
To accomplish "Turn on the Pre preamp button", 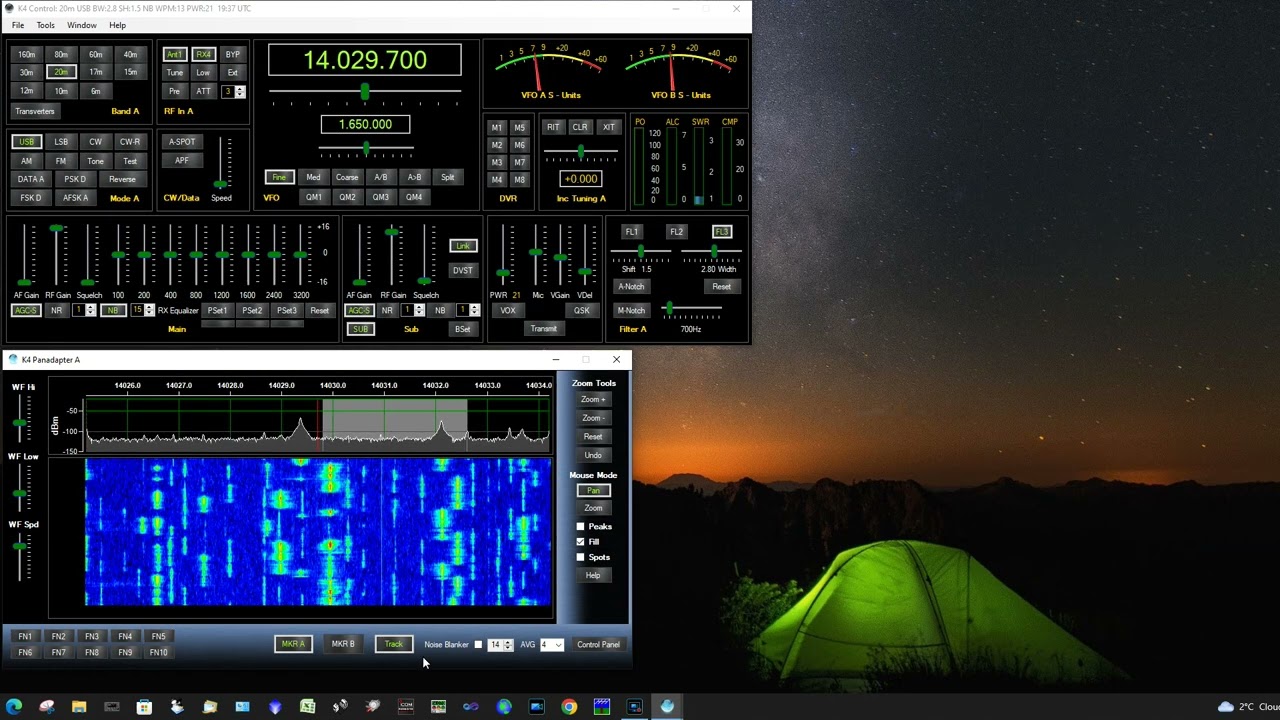I will [x=175, y=91].
